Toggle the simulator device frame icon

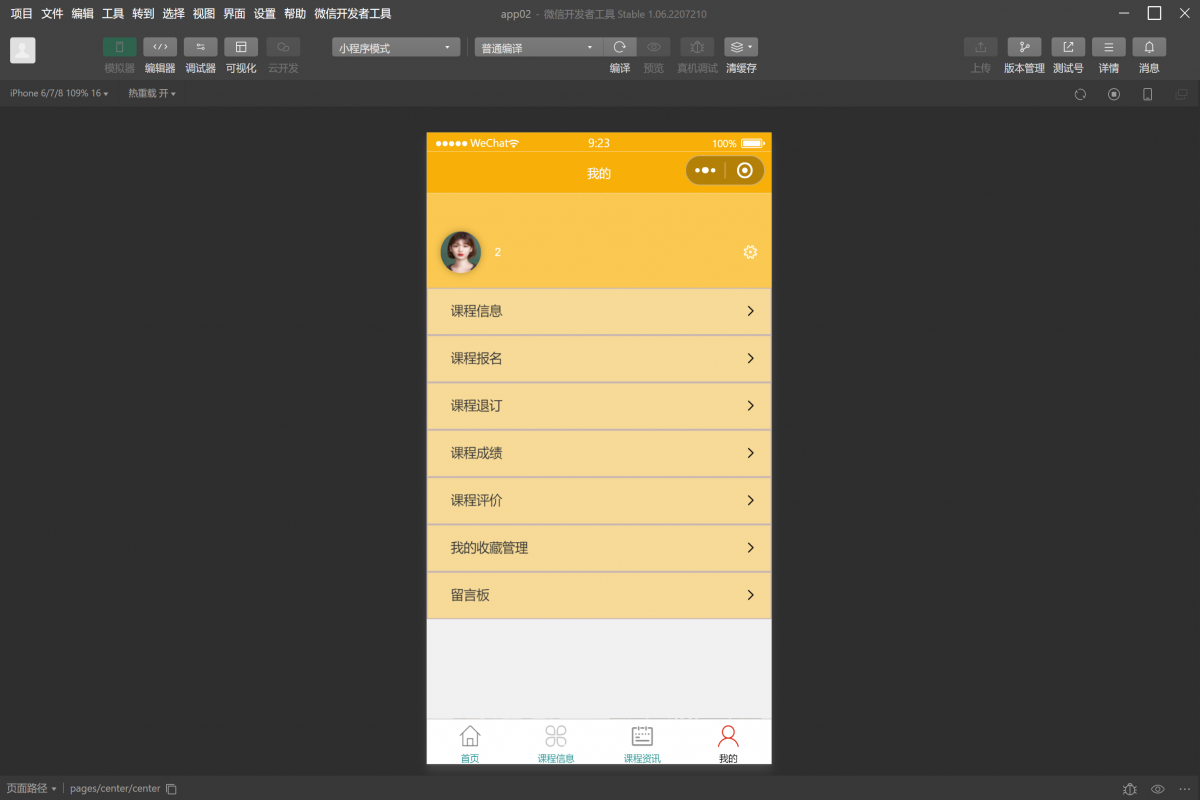coord(1147,94)
